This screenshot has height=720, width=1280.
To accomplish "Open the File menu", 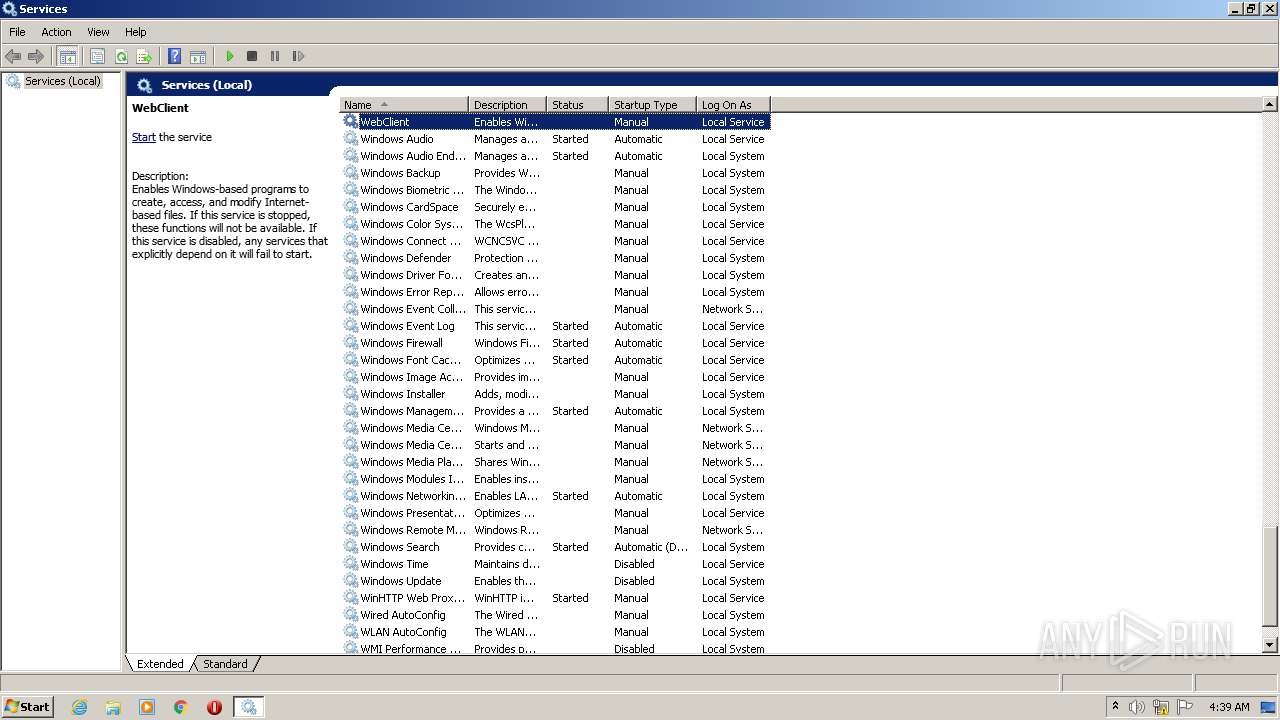I will click(x=17, y=32).
